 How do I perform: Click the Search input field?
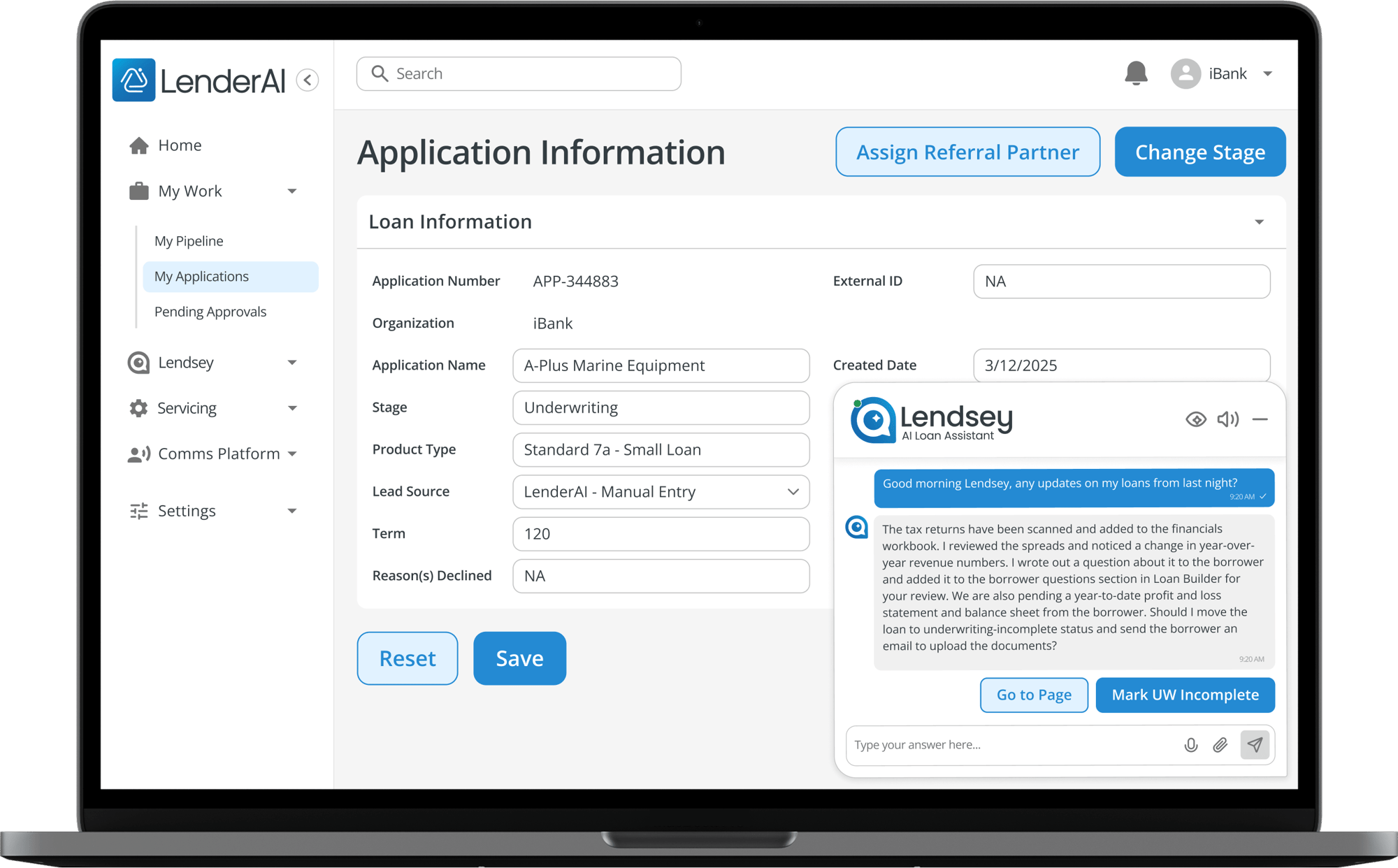tap(519, 74)
